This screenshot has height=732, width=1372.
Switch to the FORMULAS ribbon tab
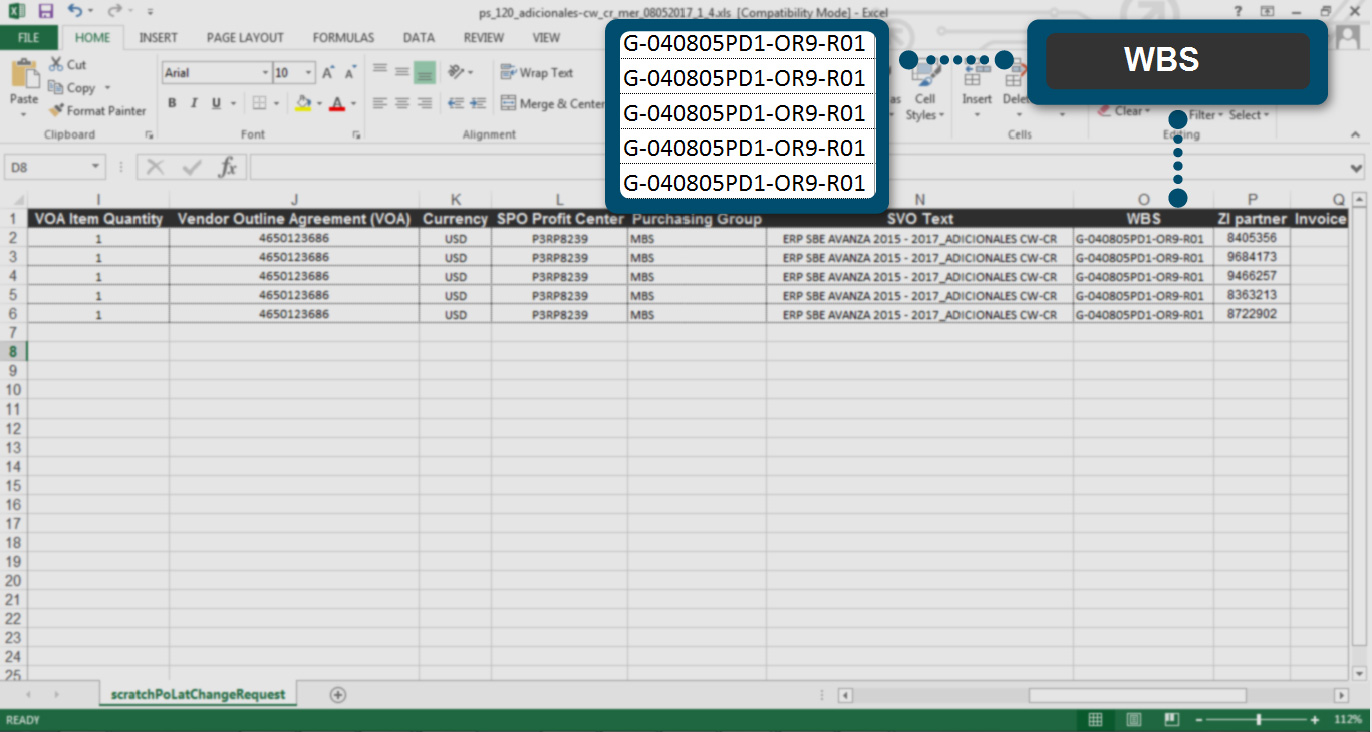click(x=343, y=38)
